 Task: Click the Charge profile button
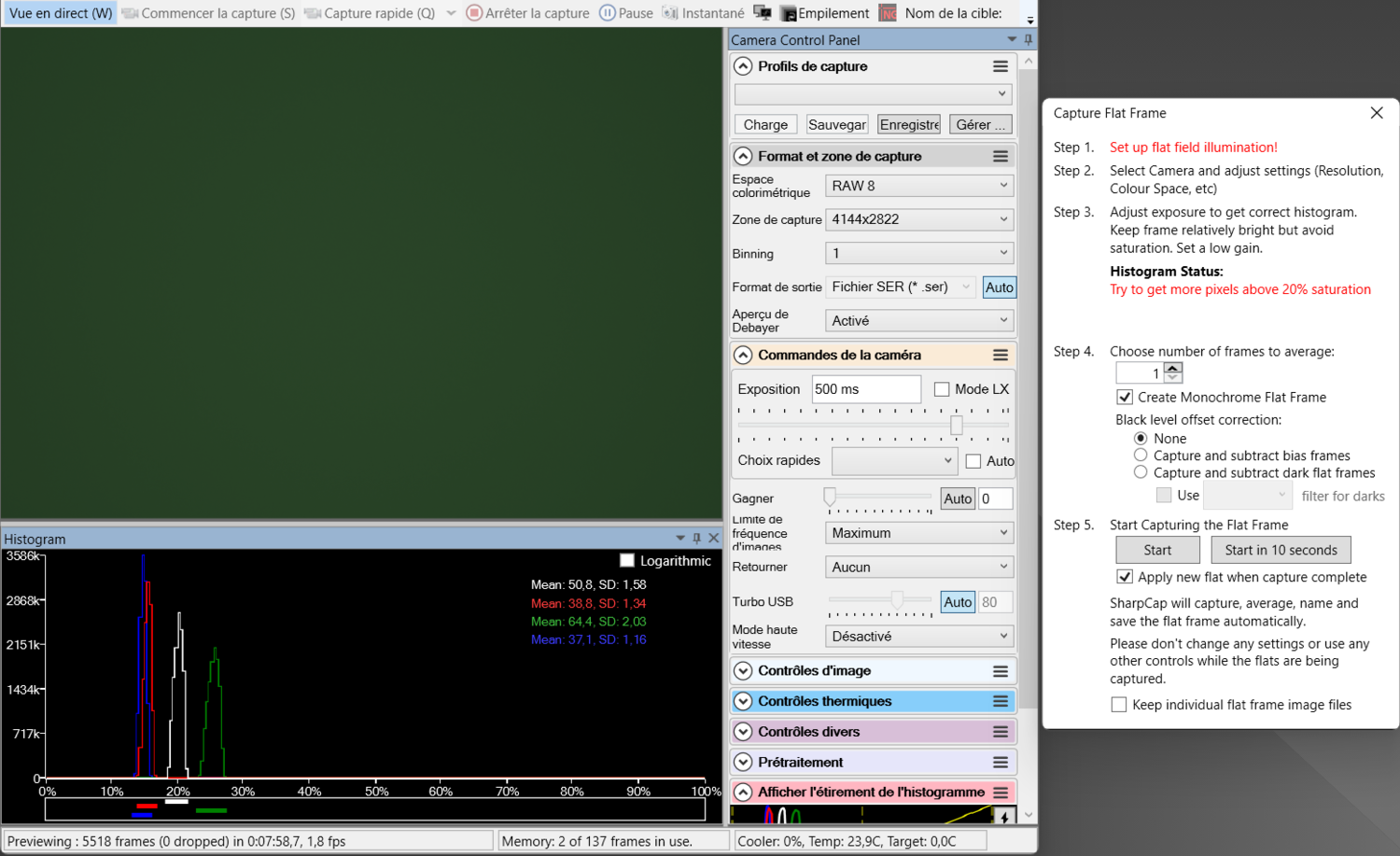tap(765, 124)
